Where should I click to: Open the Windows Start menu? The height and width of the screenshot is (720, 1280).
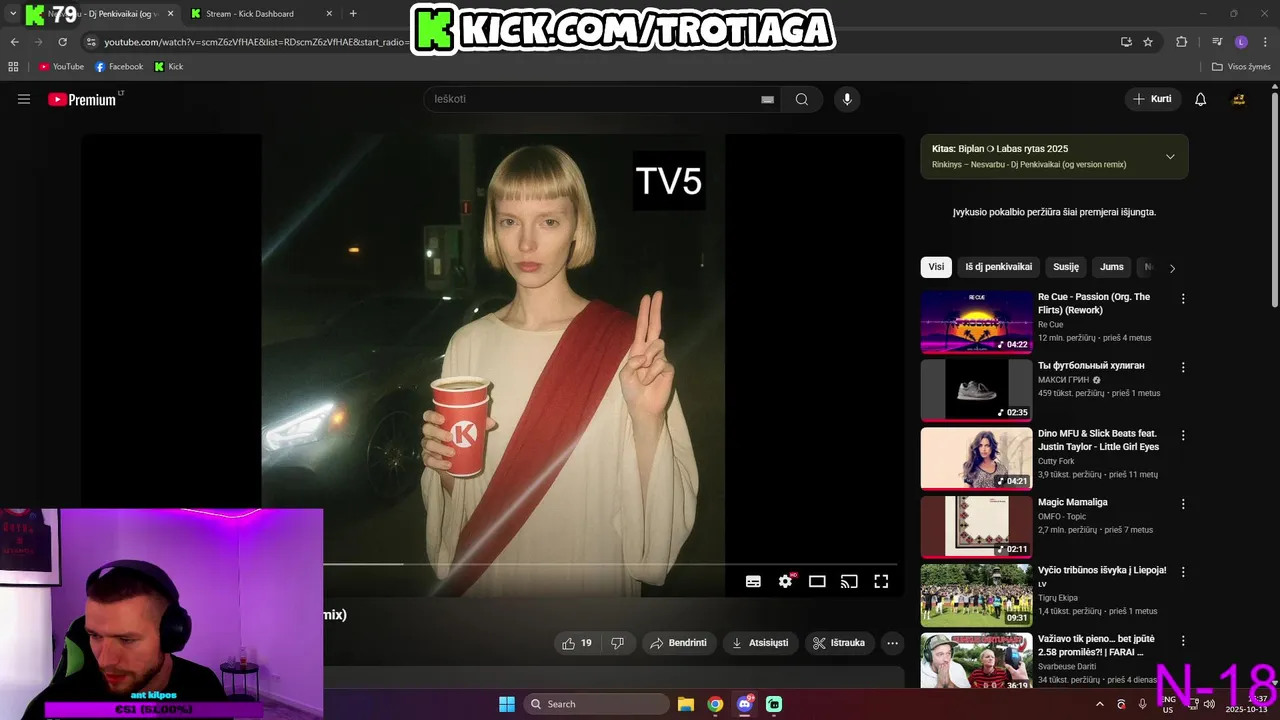[507, 704]
